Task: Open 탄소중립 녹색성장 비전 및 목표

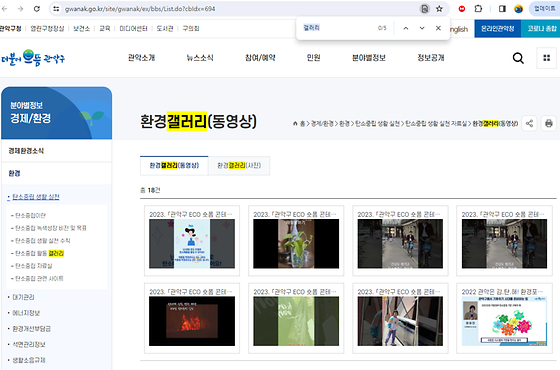Action: coord(51,228)
